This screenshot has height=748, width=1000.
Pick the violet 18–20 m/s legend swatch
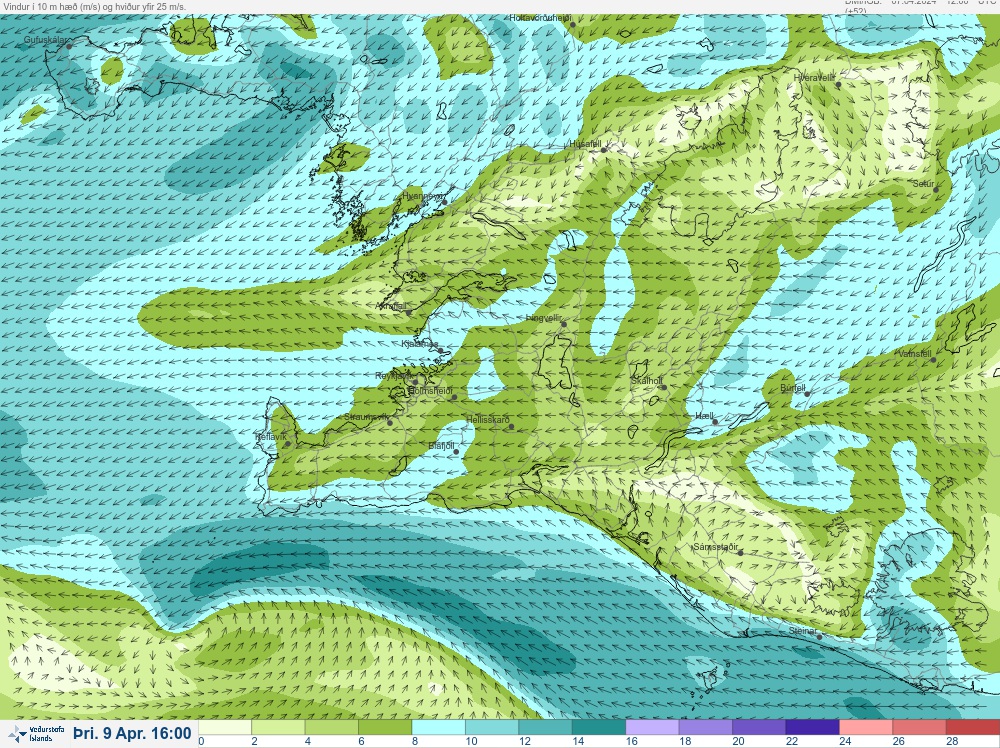coord(706,728)
